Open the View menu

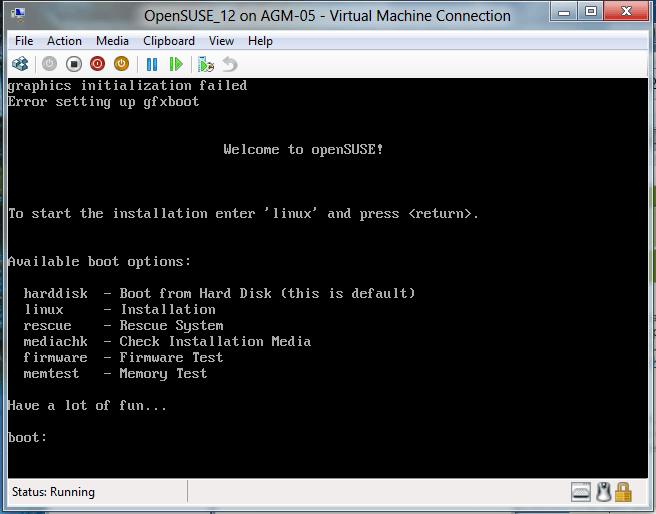221,41
